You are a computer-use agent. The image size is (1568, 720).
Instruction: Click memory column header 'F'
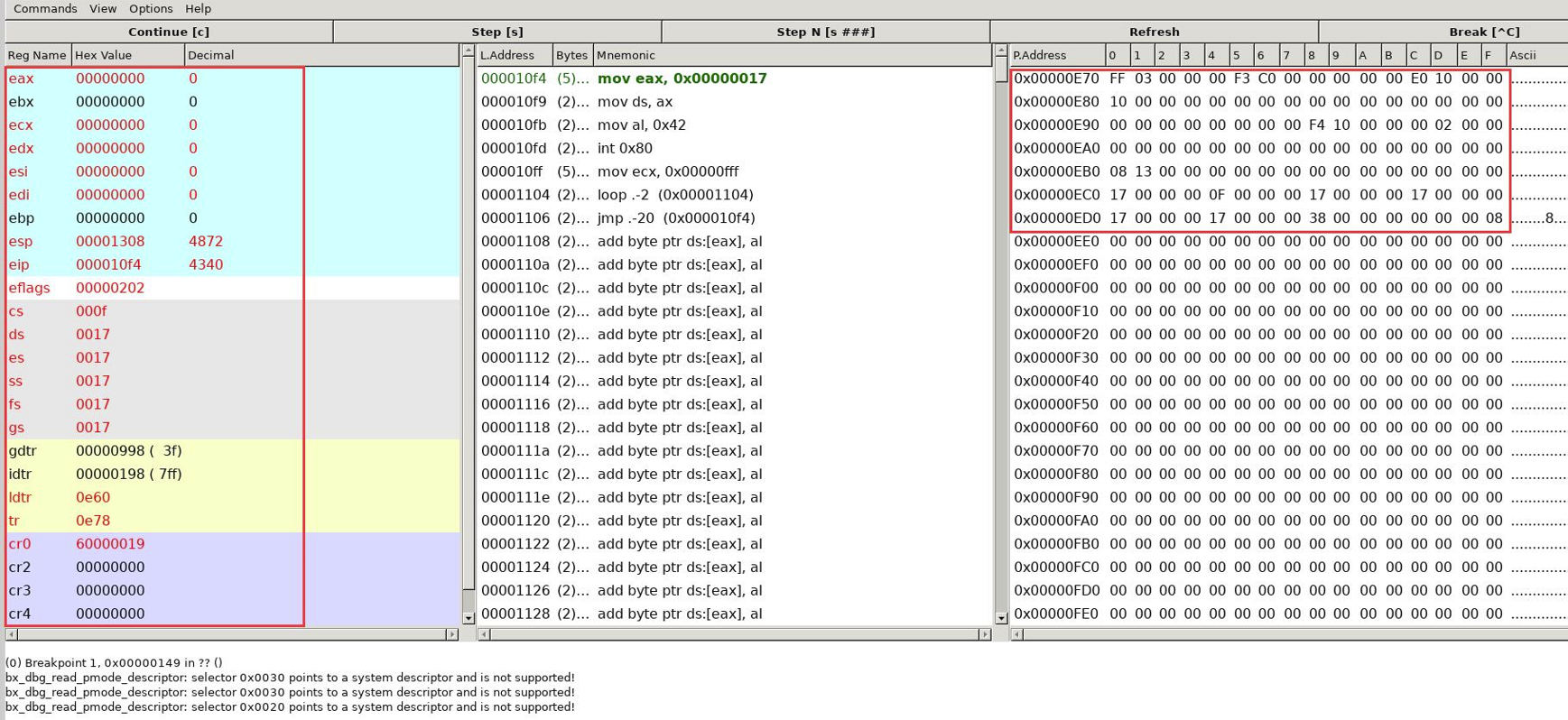(1493, 55)
